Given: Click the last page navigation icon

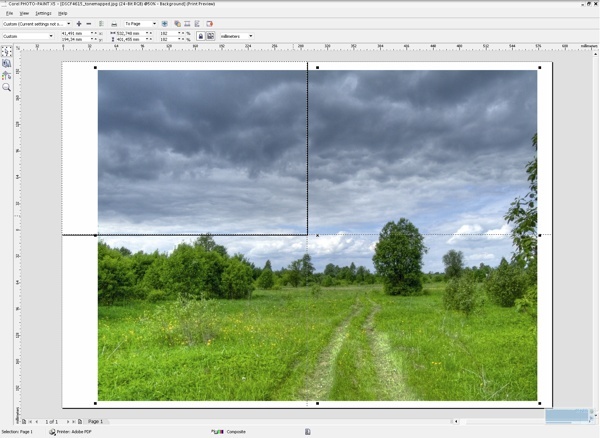Looking at the screenshot, I should click(73, 422).
